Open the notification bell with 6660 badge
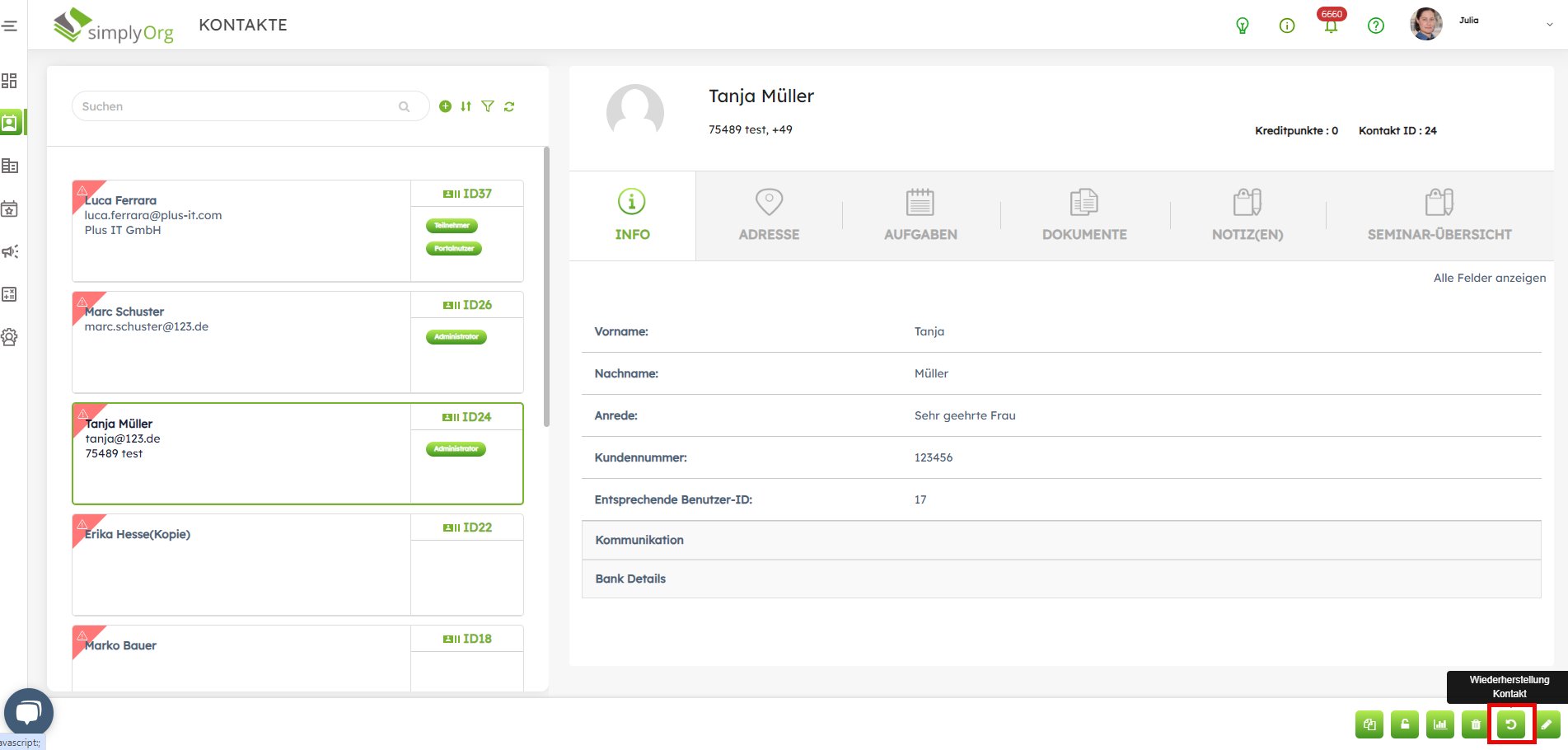 point(1331,26)
